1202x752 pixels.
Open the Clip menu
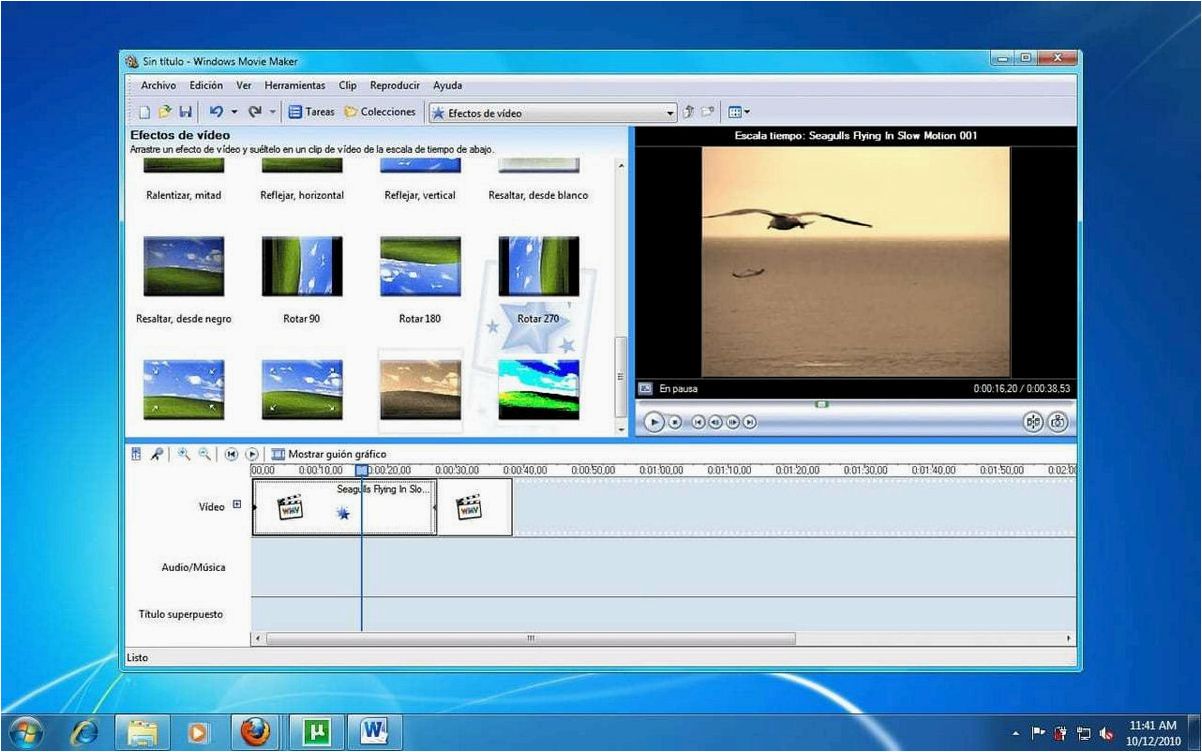pyautogui.click(x=348, y=86)
